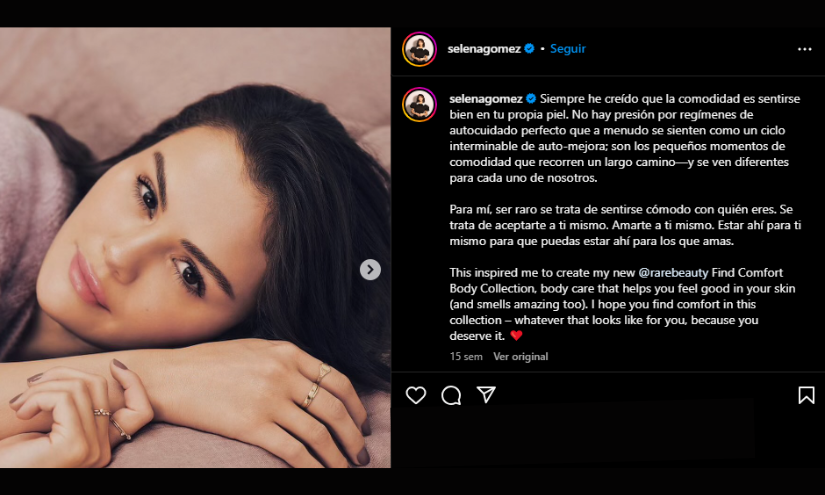The image size is (825, 495).
Task: Click the verified badge beside caption username
Action: click(529, 99)
